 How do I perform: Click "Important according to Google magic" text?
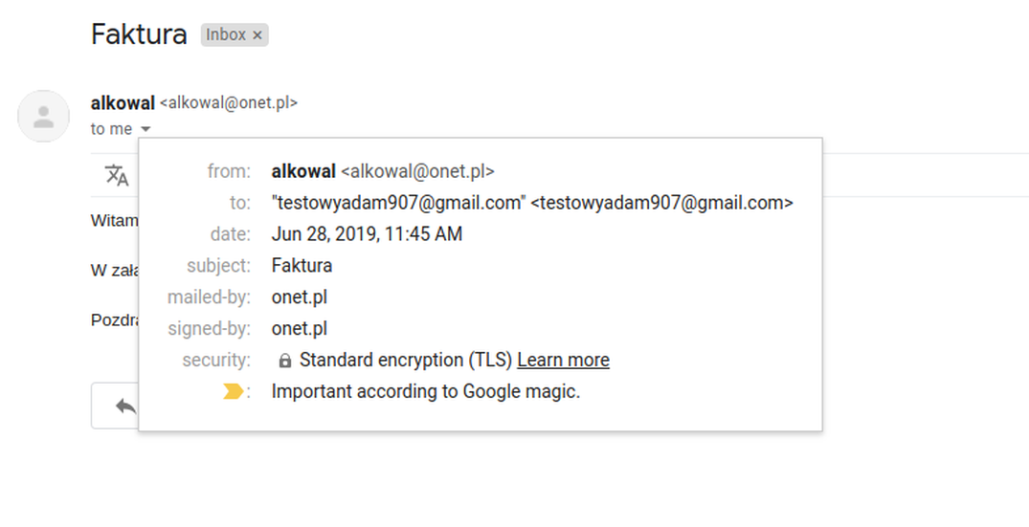point(426,392)
